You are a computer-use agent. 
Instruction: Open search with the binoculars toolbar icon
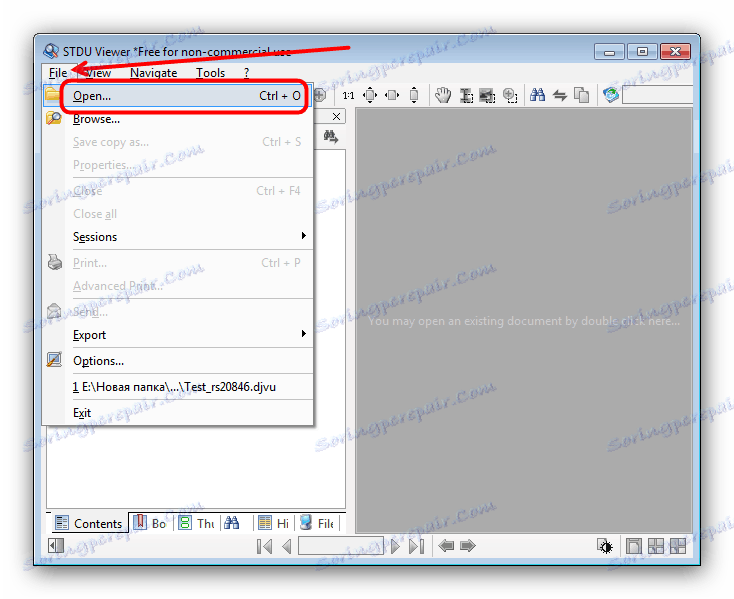537,95
